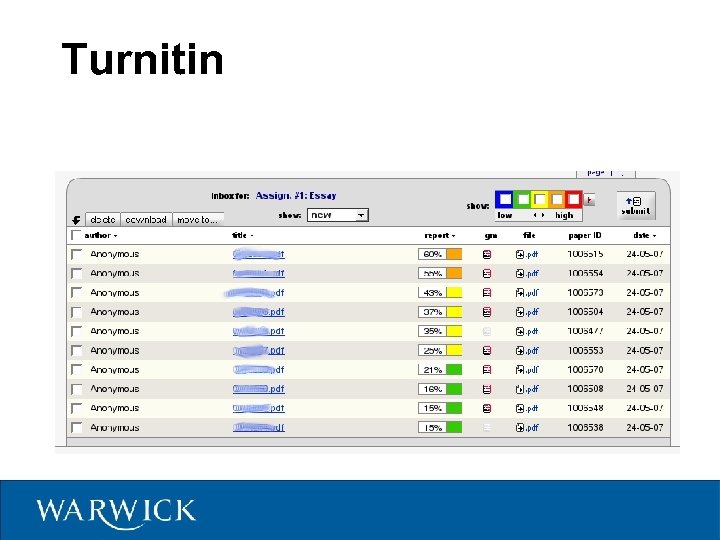Click the left arrow between low and high
720x540 pixels.
pos(535,215)
